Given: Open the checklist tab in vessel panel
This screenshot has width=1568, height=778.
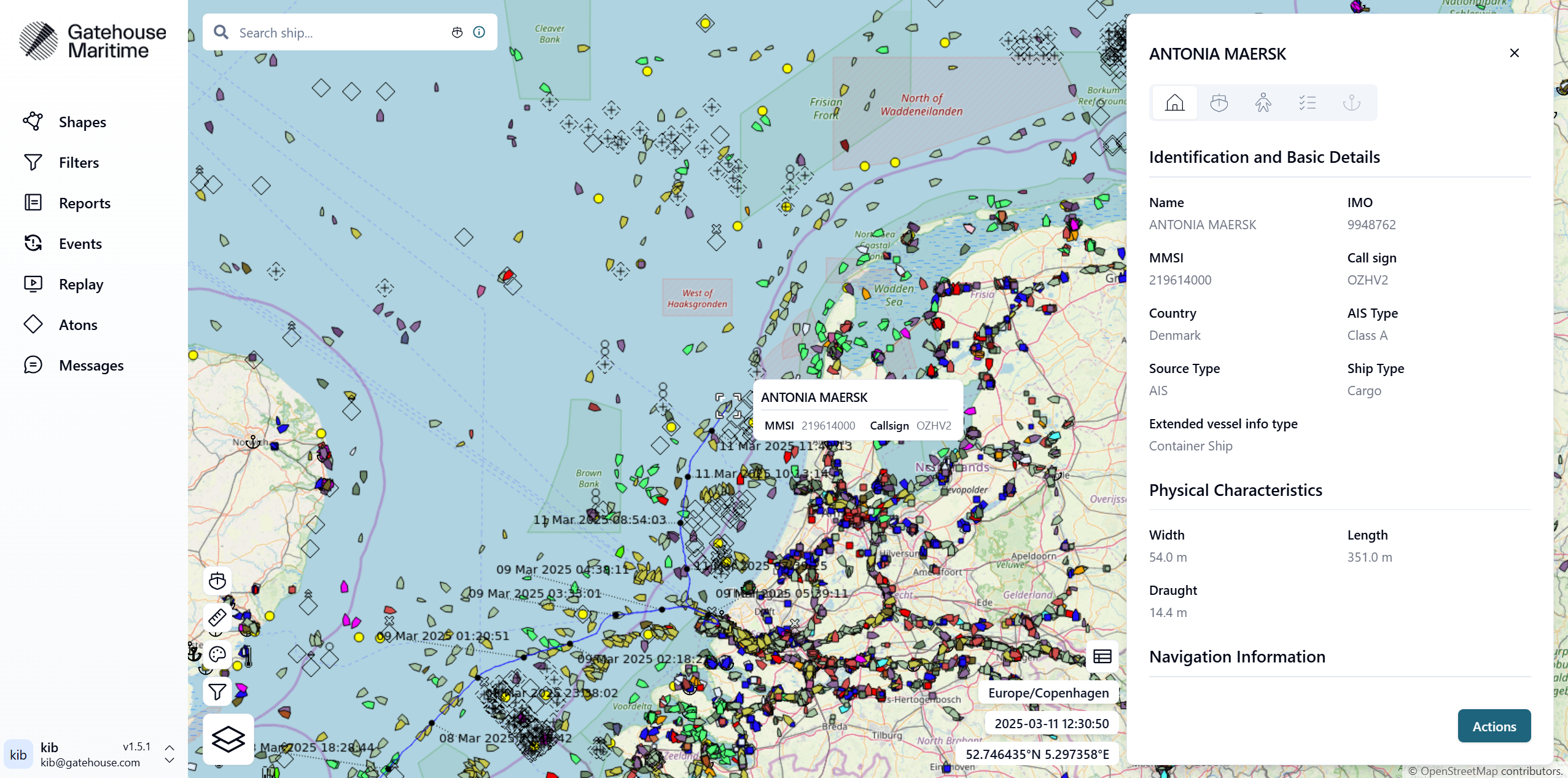Looking at the screenshot, I should (x=1308, y=103).
